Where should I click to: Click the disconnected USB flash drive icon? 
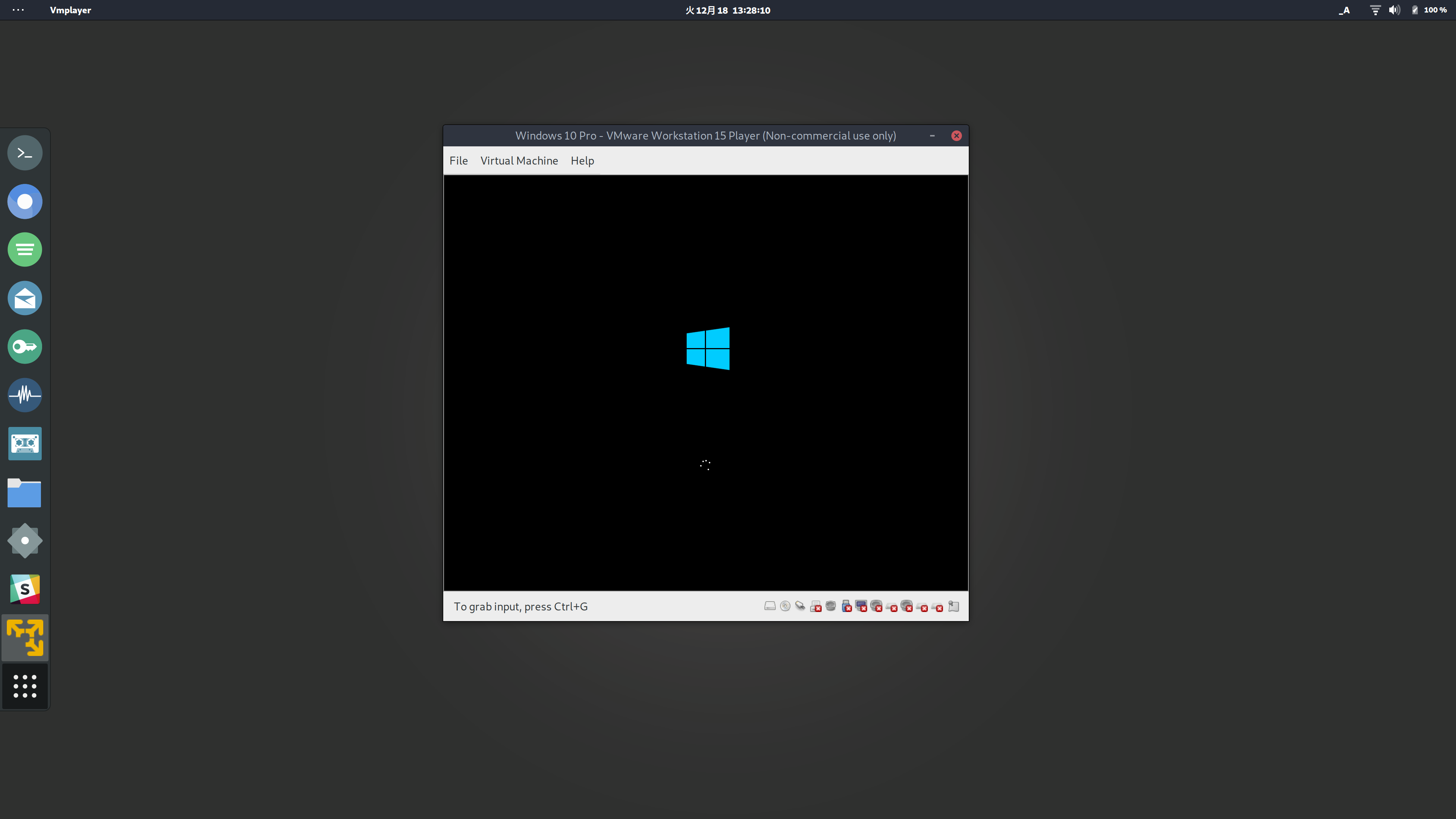[x=846, y=607]
